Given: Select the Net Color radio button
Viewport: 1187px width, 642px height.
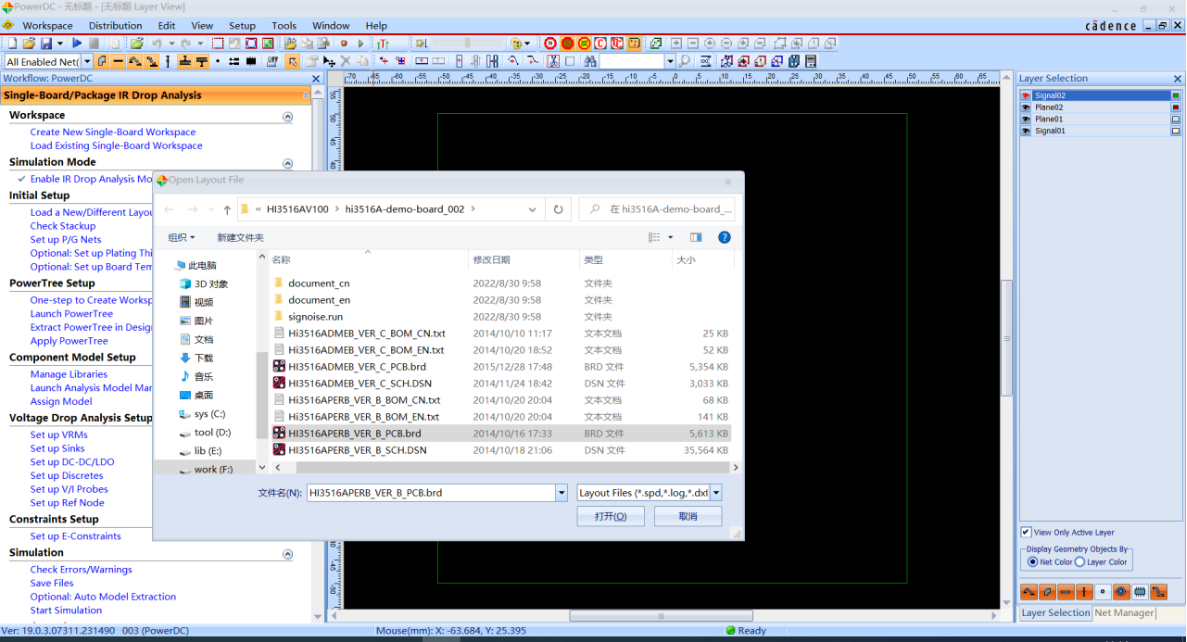Looking at the screenshot, I should click(1033, 562).
